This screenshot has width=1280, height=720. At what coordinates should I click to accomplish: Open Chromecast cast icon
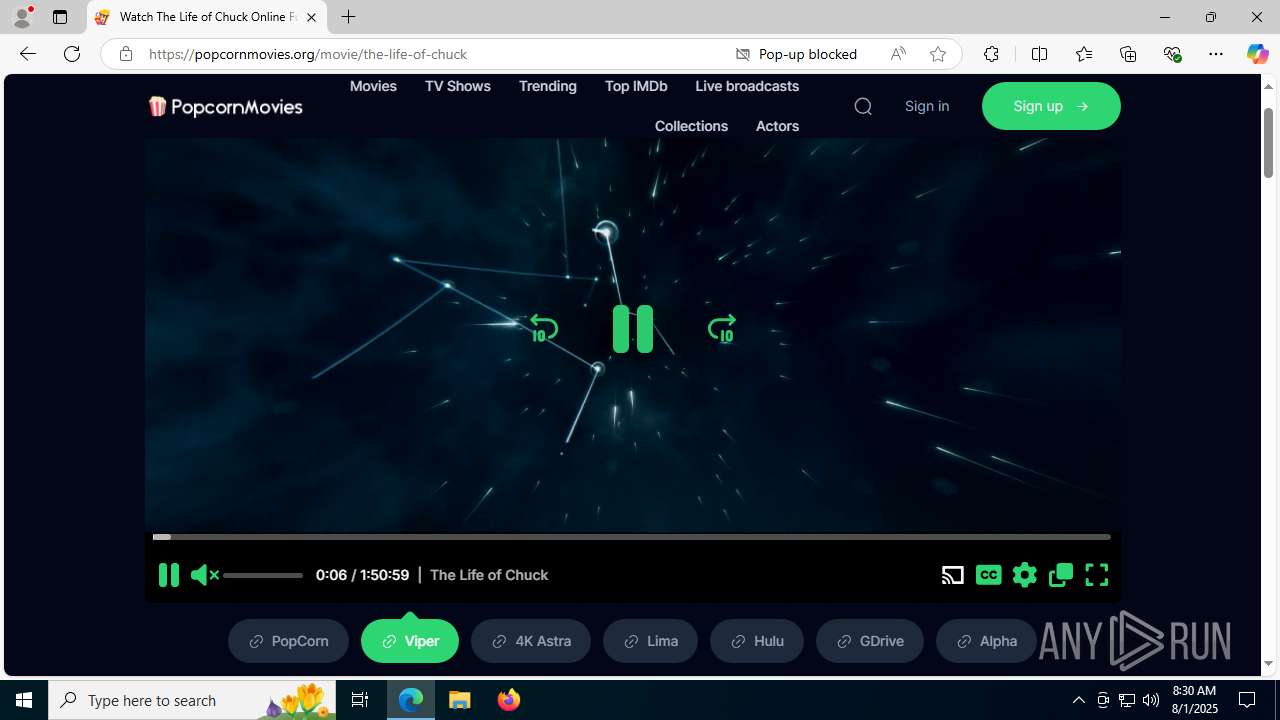point(953,575)
